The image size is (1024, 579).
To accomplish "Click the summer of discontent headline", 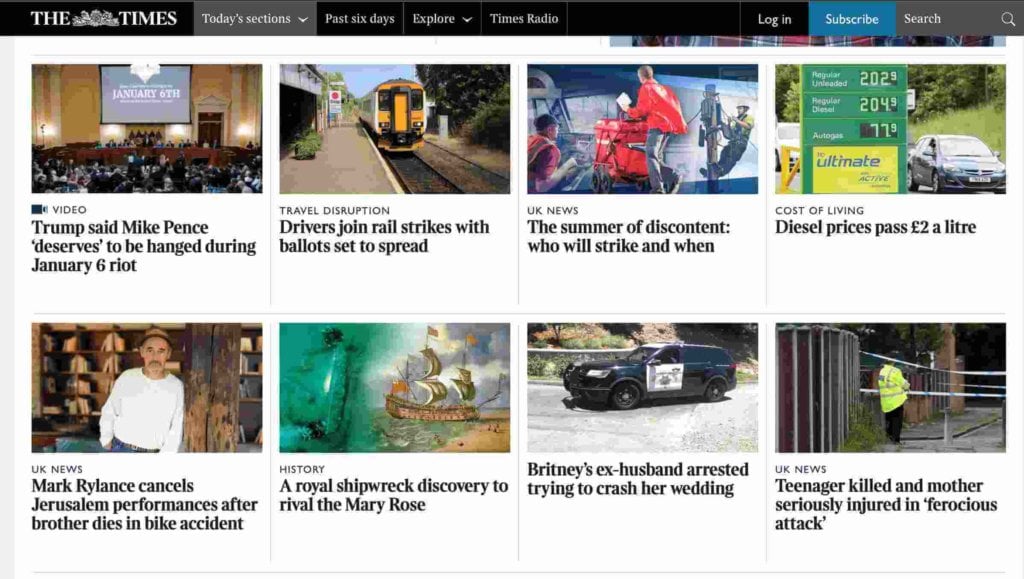I will [x=631, y=236].
